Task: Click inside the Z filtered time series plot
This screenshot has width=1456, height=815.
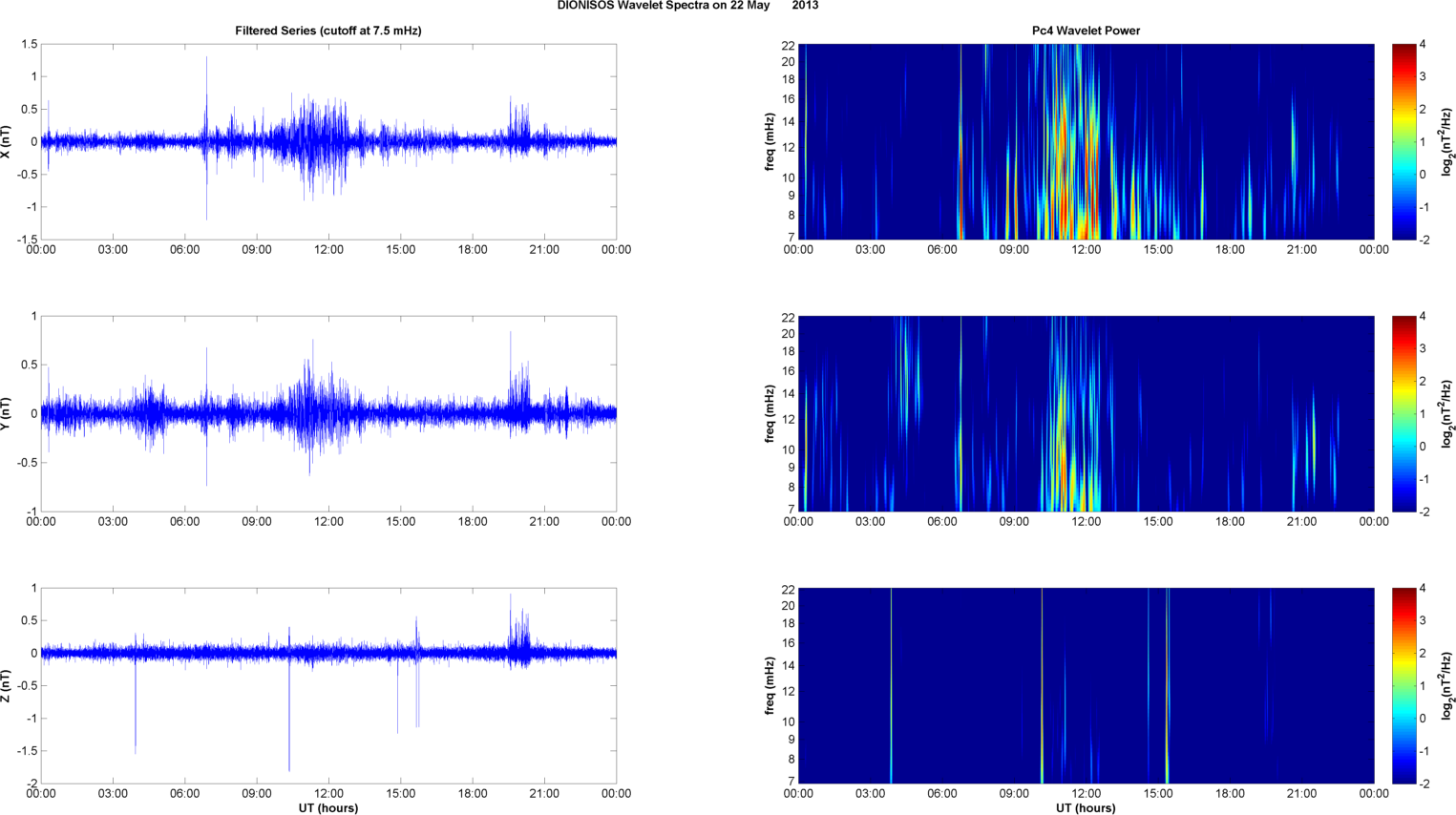Action: point(328,685)
